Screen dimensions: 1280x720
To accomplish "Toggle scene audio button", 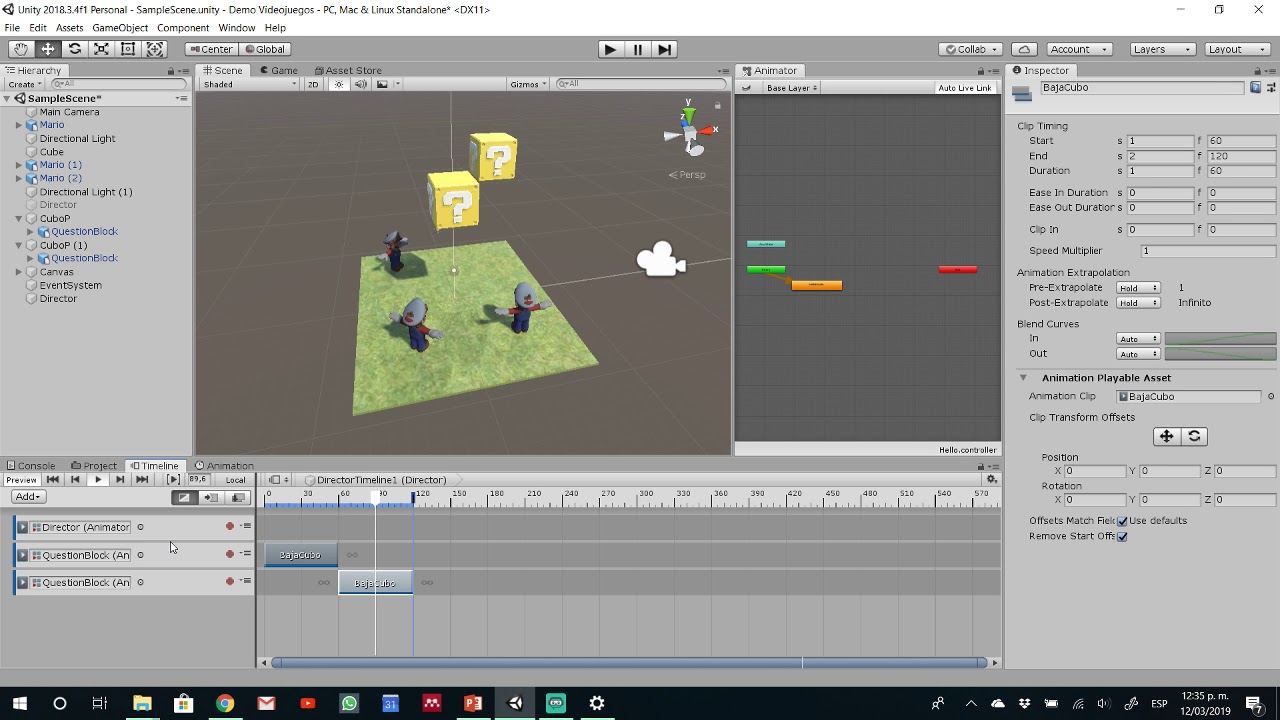I will coord(360,84).
